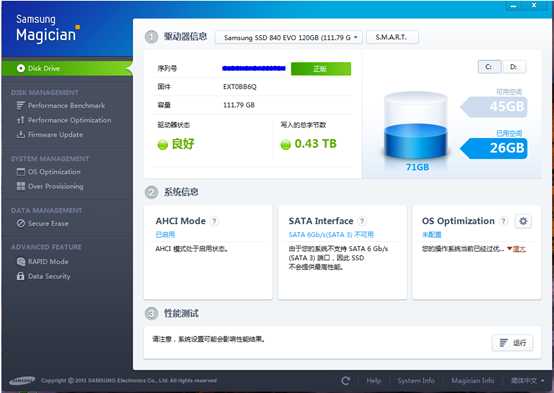This screenshot has height=393, width=554.
Task: Expand the OS Optimization details arrow link
Action: coord(517,249)
